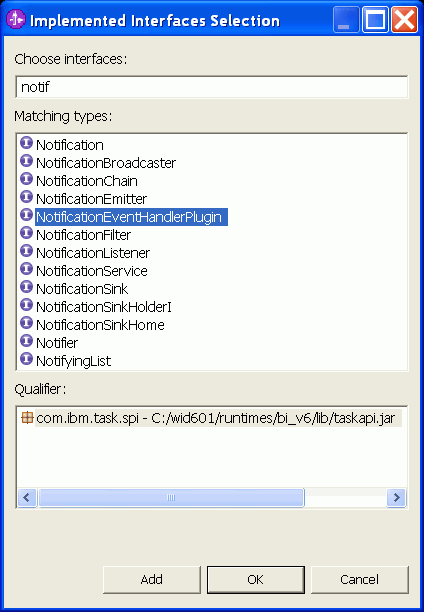Click the interface icon next to NotificationEmitter
Screen dimensions: 424x612
coord(26,197)
